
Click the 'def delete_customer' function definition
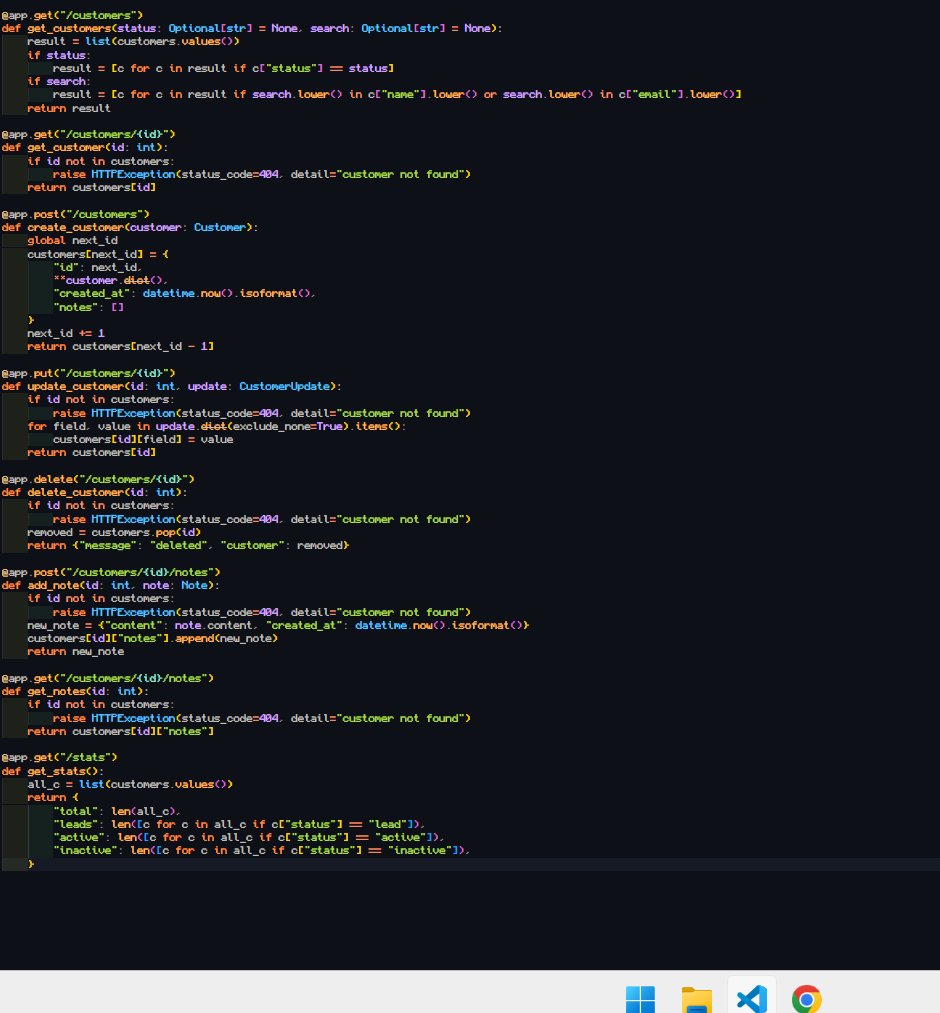click(x=94, y=492)
